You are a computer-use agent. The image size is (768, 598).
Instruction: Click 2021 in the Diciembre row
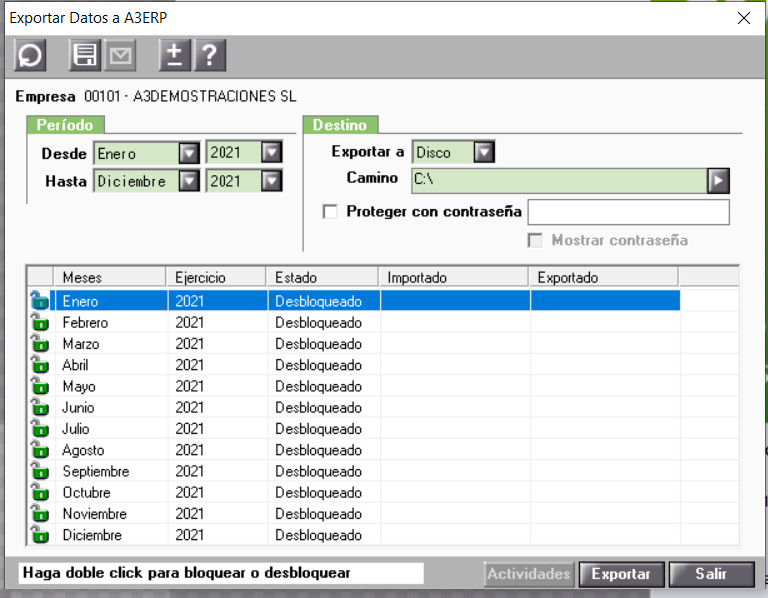[x=190, y=535]
